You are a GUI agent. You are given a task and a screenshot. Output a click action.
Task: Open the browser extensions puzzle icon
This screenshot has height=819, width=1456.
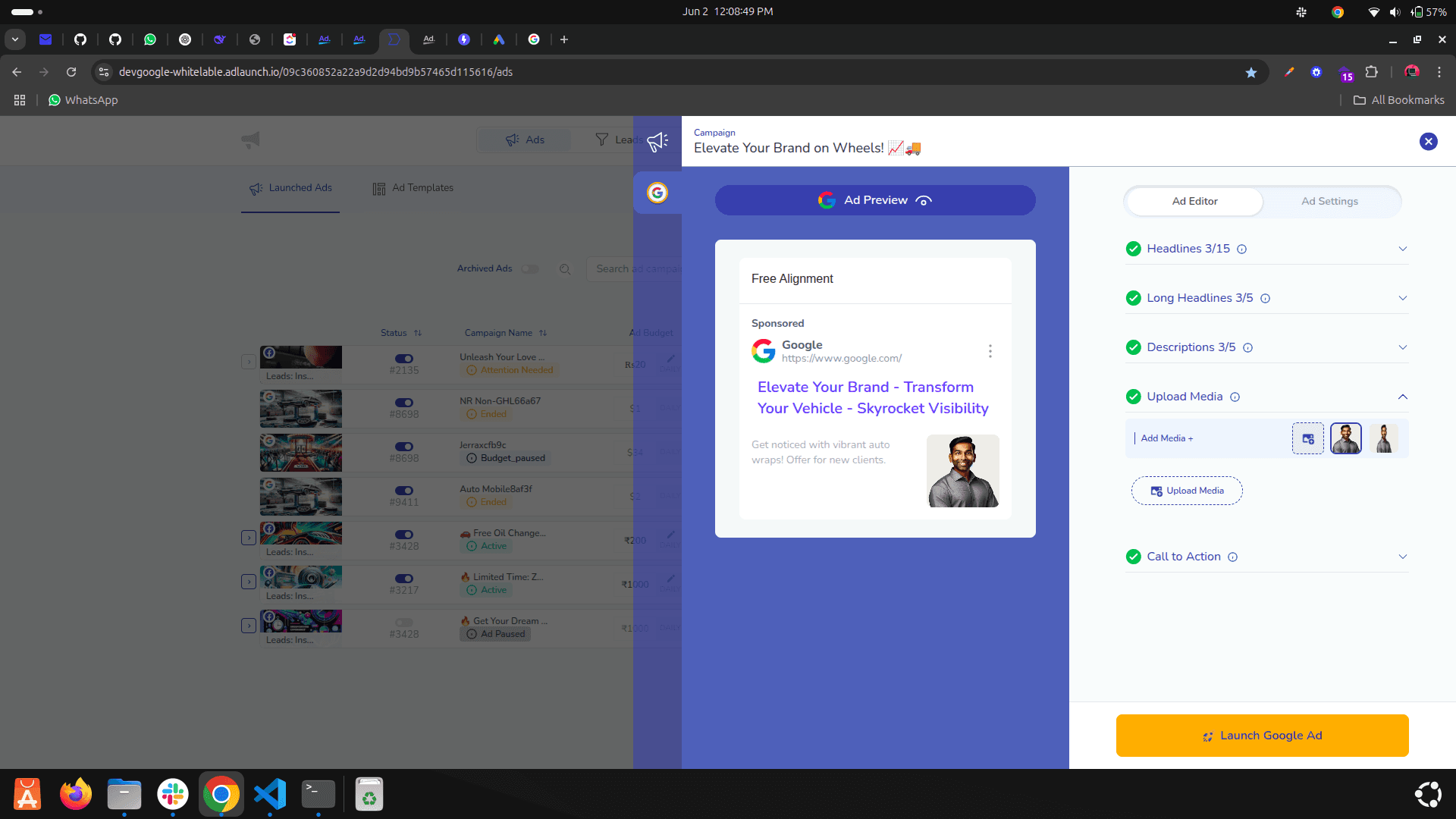pyautogui.click(x=1371, y=72)
